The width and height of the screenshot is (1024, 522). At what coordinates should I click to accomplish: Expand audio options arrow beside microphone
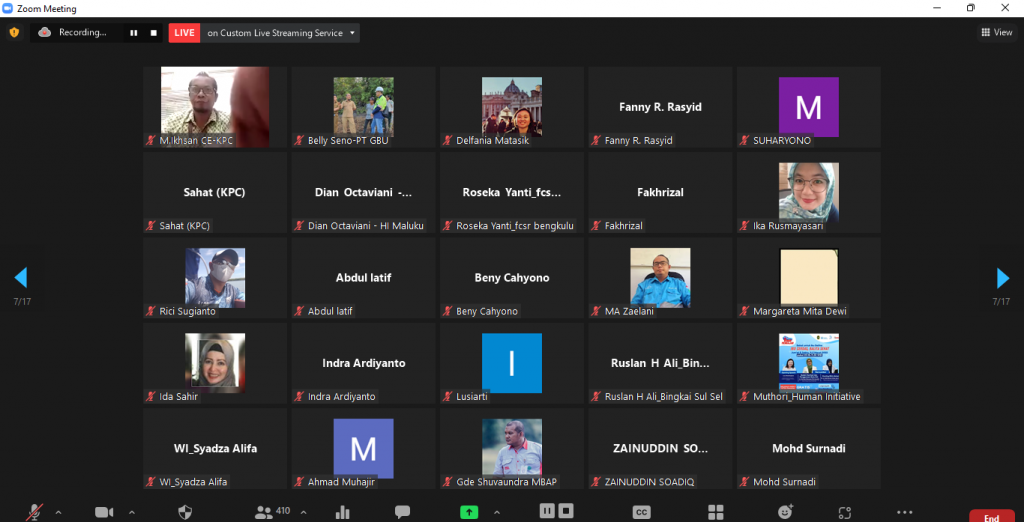click(58, 512)
